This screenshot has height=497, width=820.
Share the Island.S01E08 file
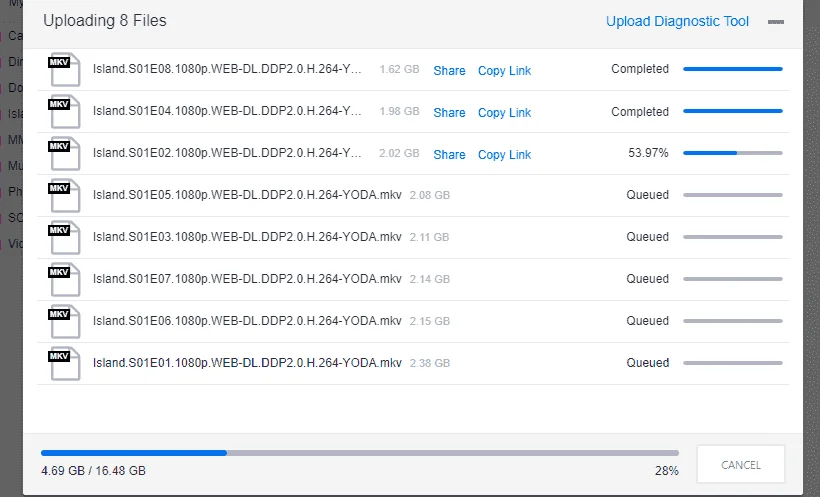pos(449,71)
